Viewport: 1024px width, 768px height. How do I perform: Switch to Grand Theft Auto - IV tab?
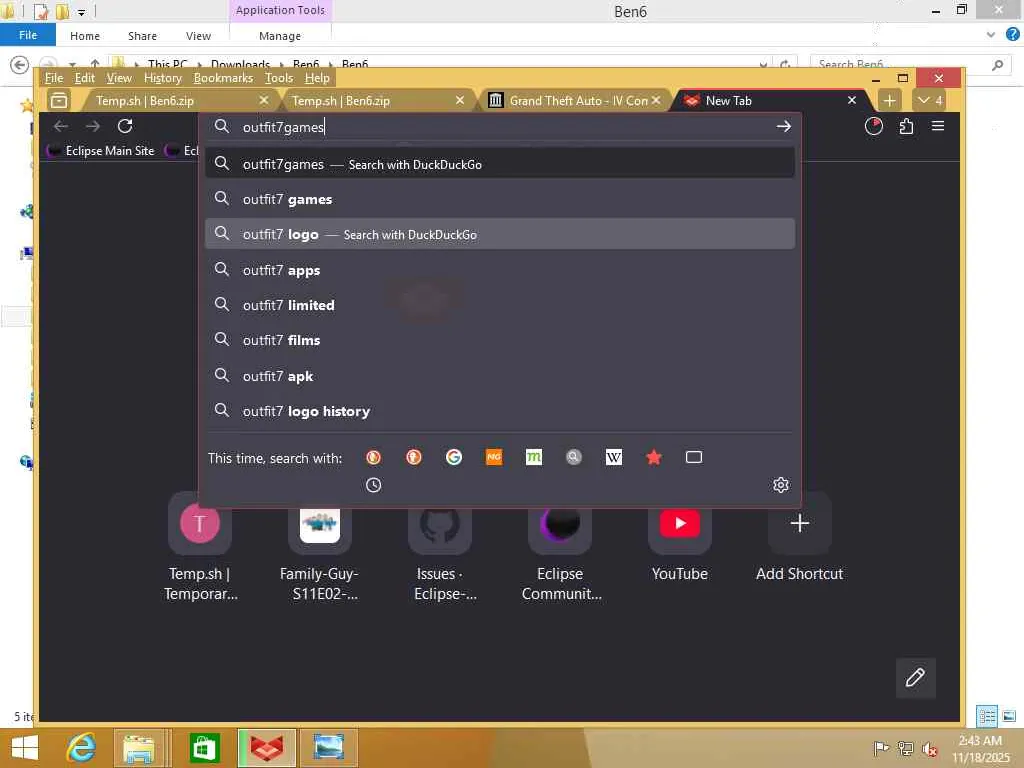(x=575, y=101)
